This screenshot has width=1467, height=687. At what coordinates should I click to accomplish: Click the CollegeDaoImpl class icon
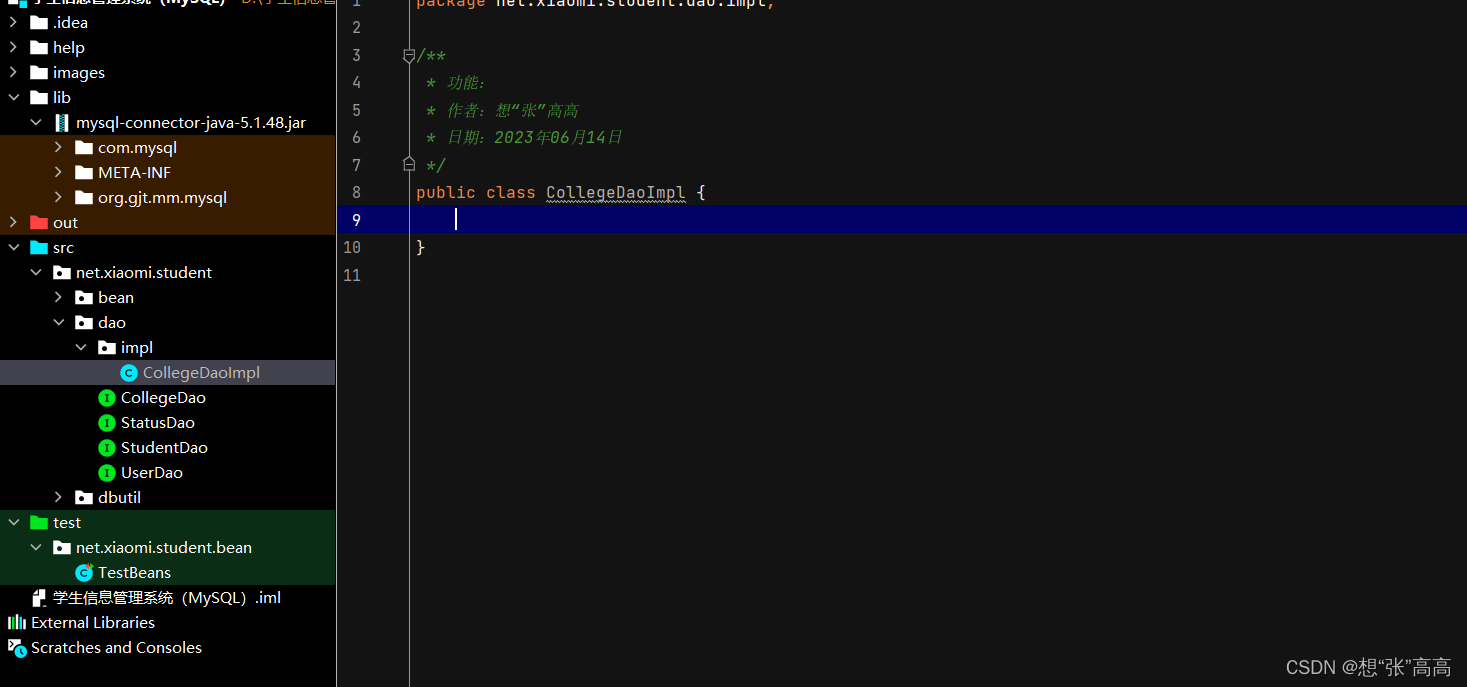(129, 372)
